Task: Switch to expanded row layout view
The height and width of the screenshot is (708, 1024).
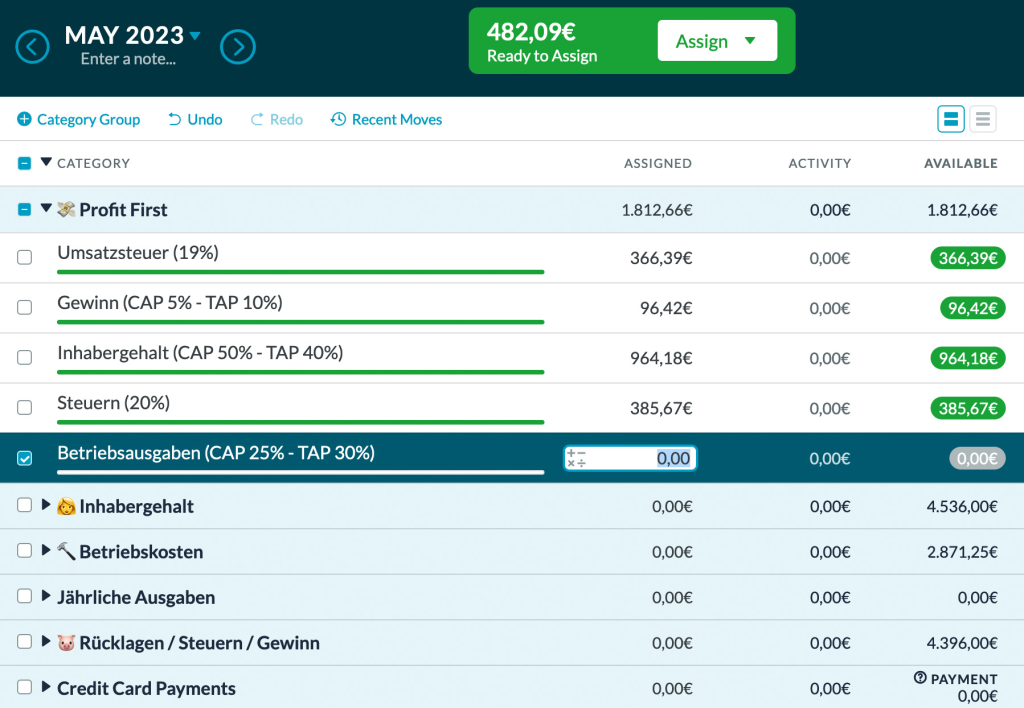Action: [950, 120]
